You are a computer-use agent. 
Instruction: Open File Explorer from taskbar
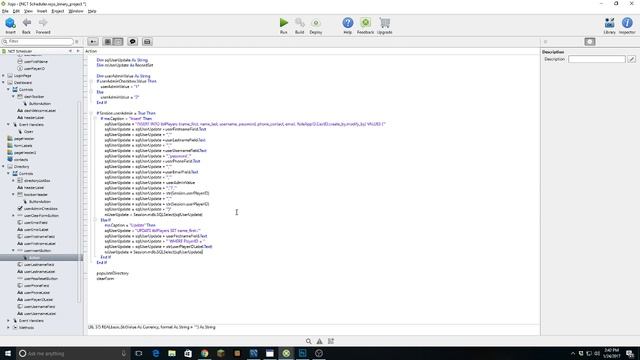coord(172,353)
